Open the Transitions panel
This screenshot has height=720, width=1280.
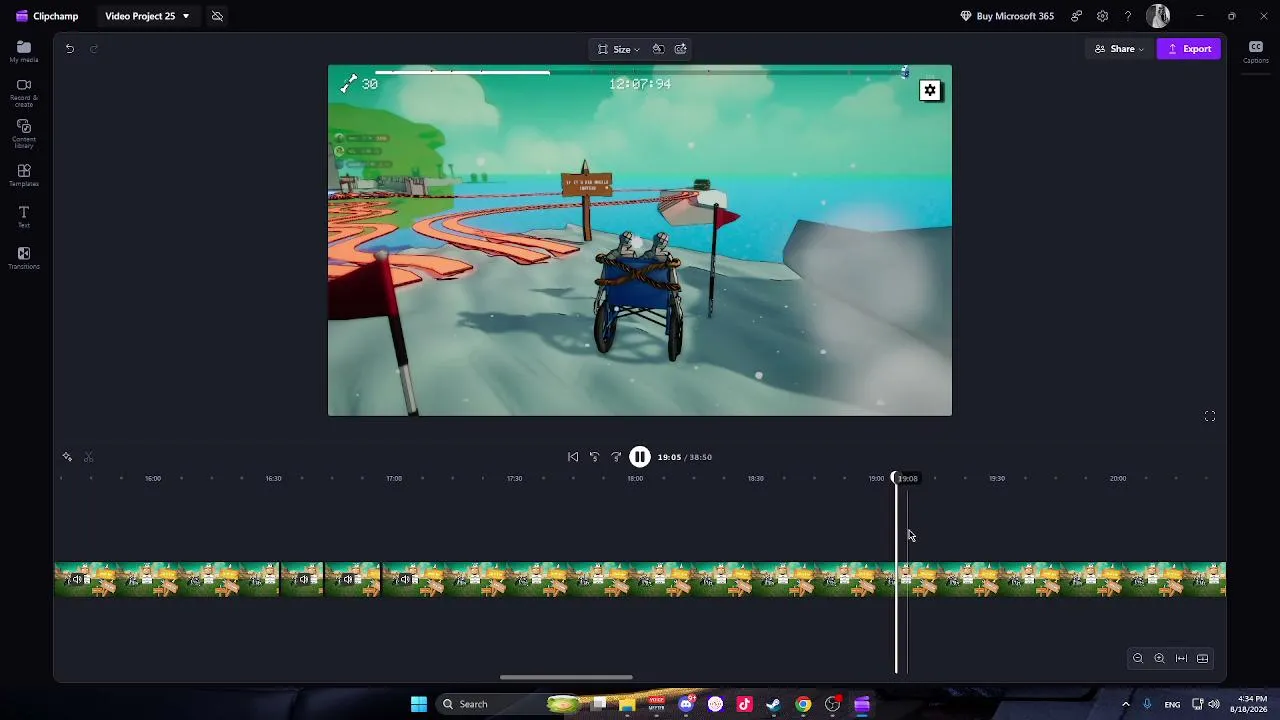coord(24,258)
